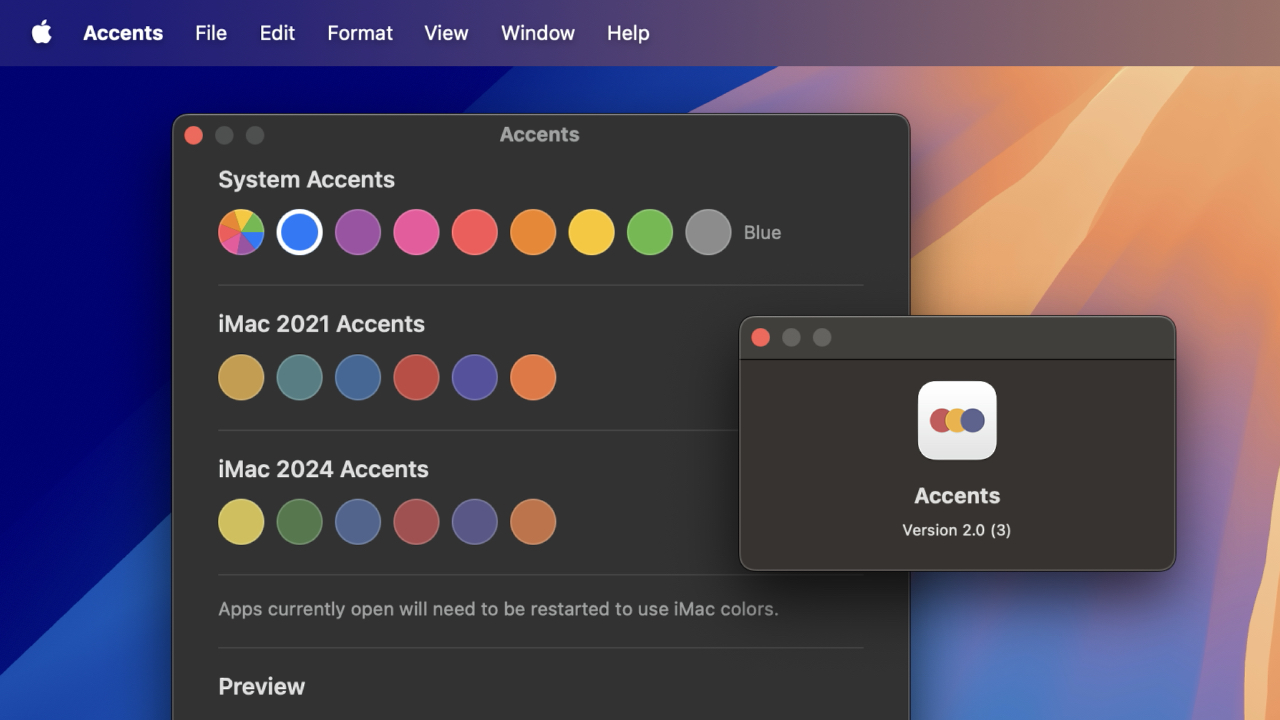Select the Multicolor system accent
This screenshot has width=1280, height=720.
tap(241, 232)
